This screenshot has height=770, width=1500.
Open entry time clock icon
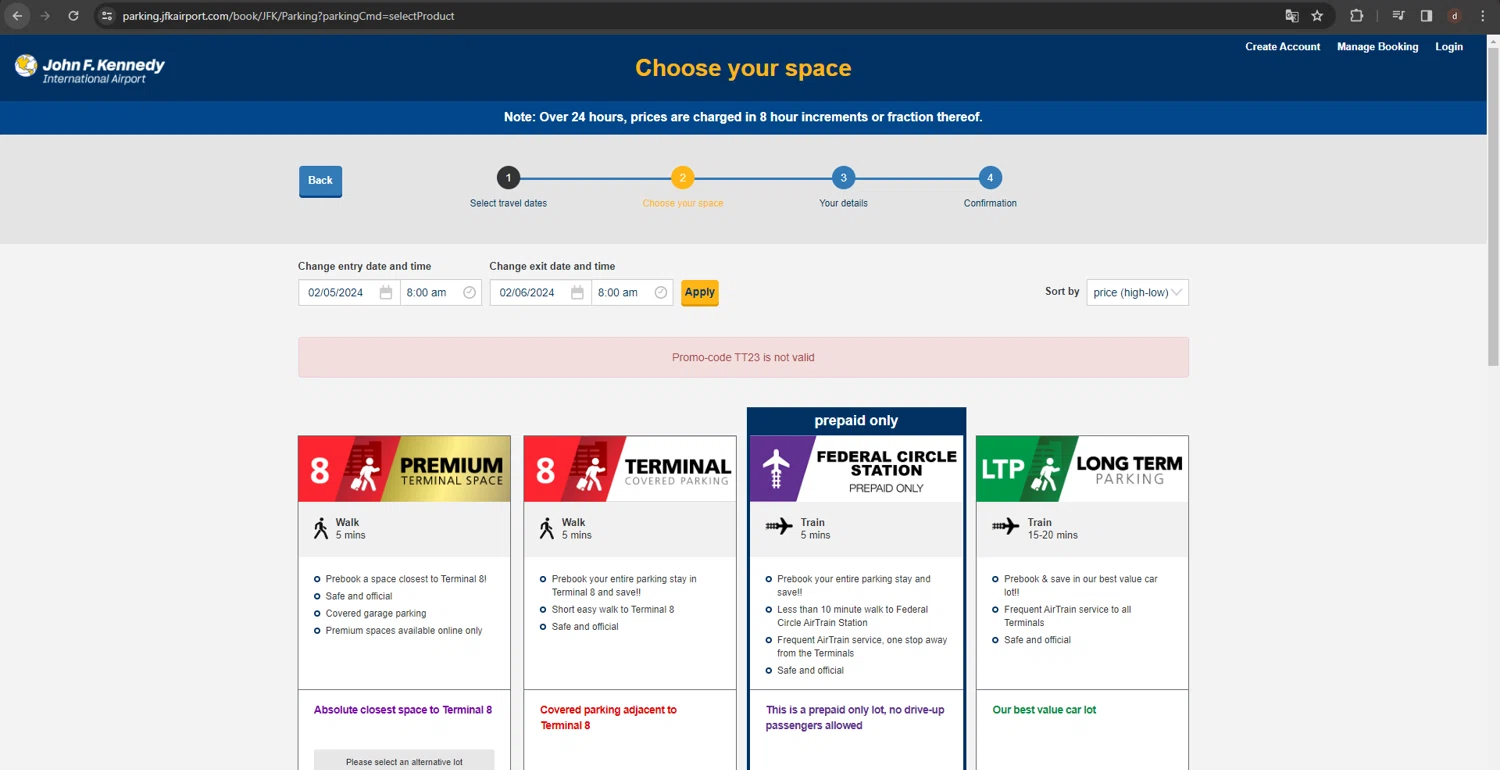click(469, 293)
